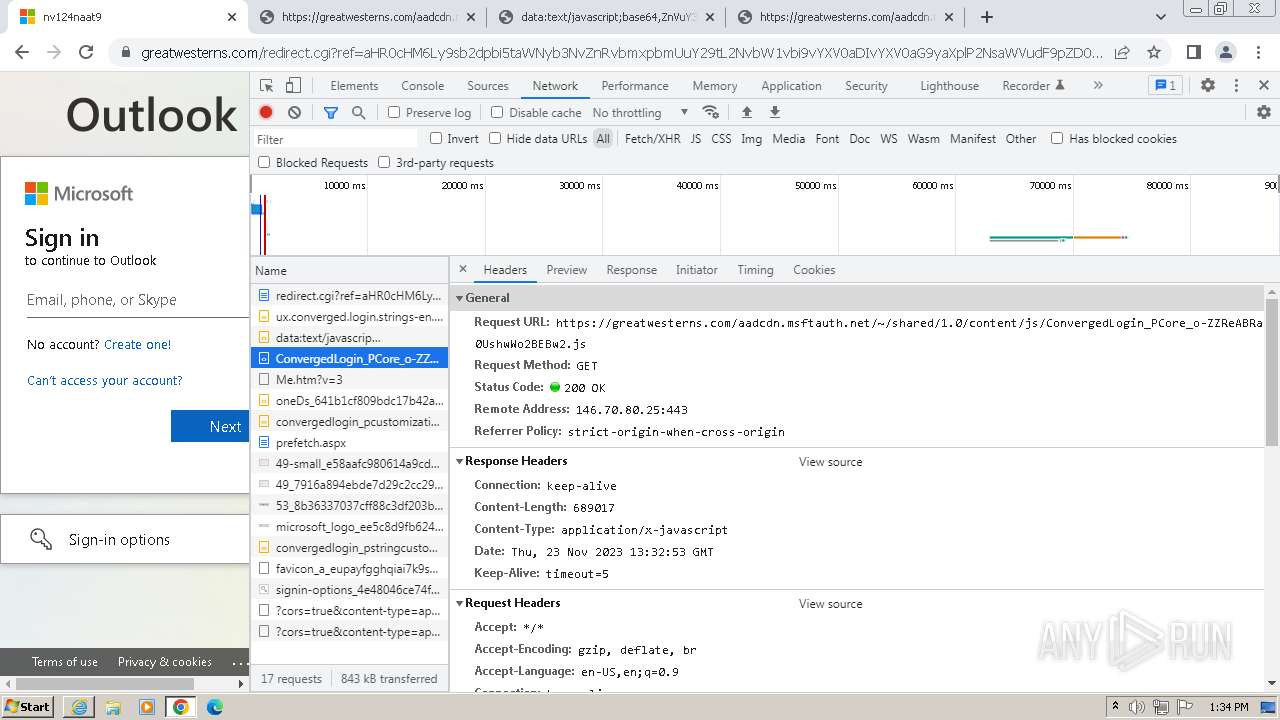Open new browser tab
This screenshot has height=720, width=1280.
987,17
